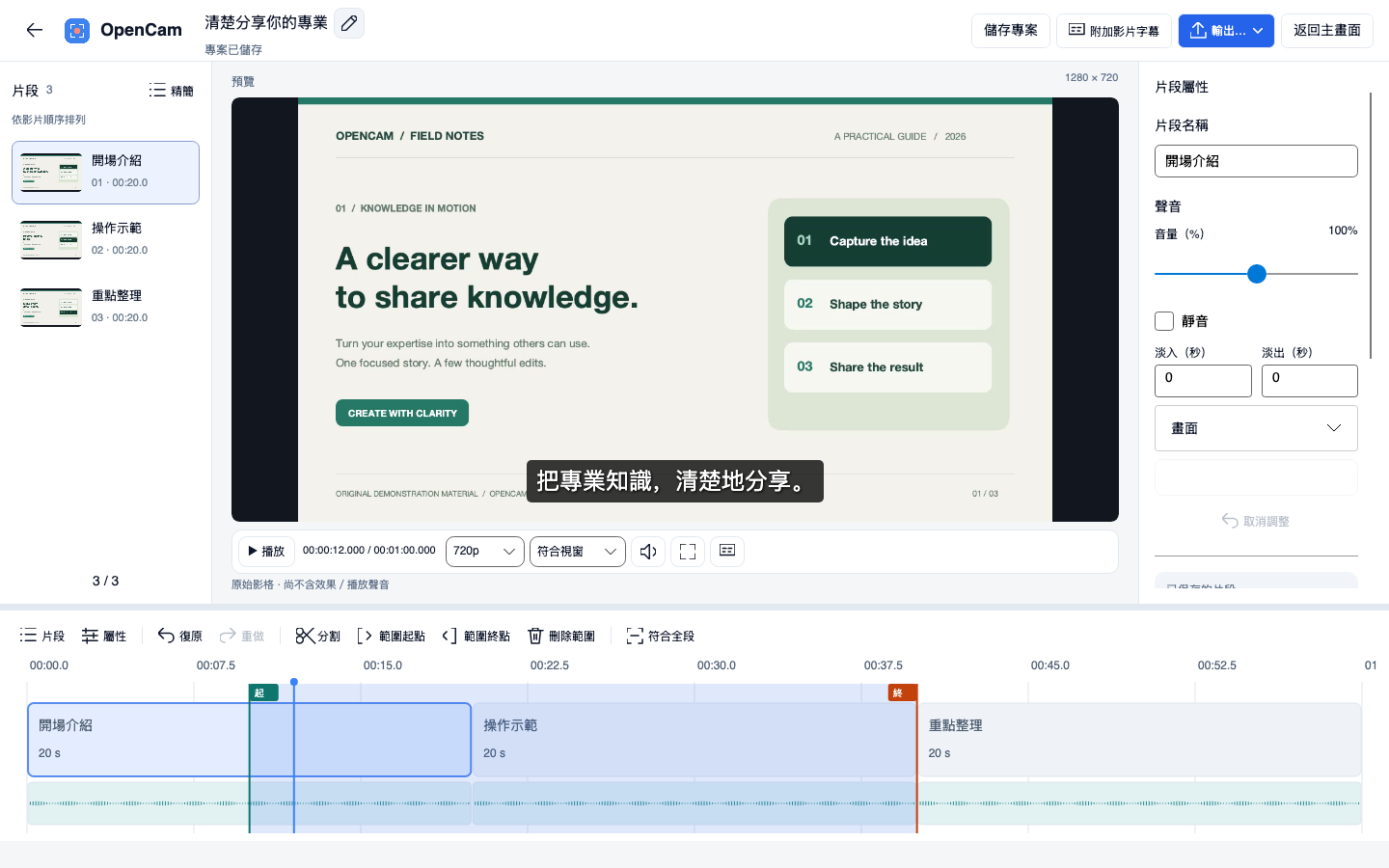Edit project title with pencil icon
This screenshot has width=1389, height=868.
click(349, 22)
